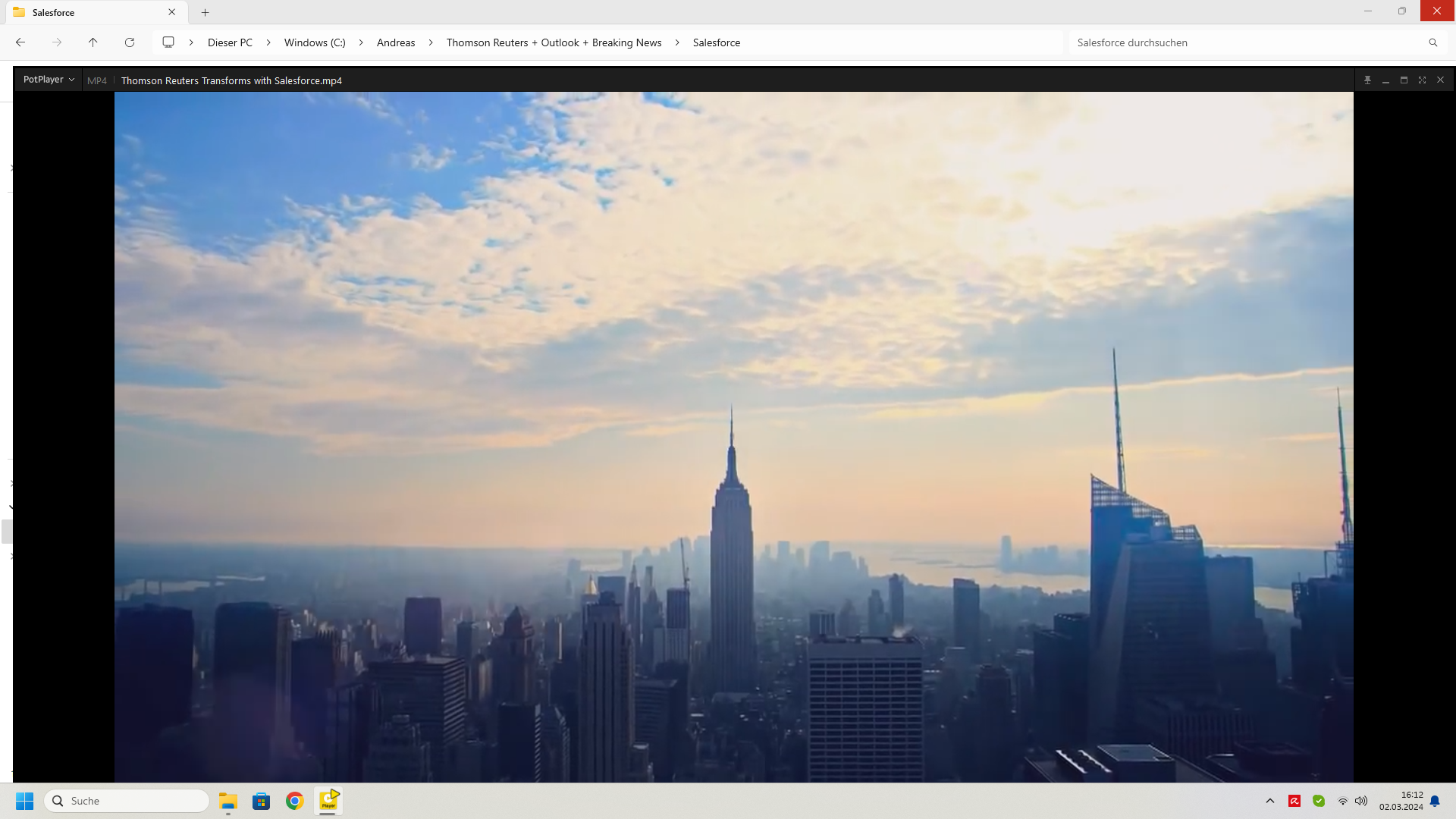The height and width of the screenshot is (819, 1456).
Task: Click the search magnifier icon in Explorer
Action: [1433, 42]
